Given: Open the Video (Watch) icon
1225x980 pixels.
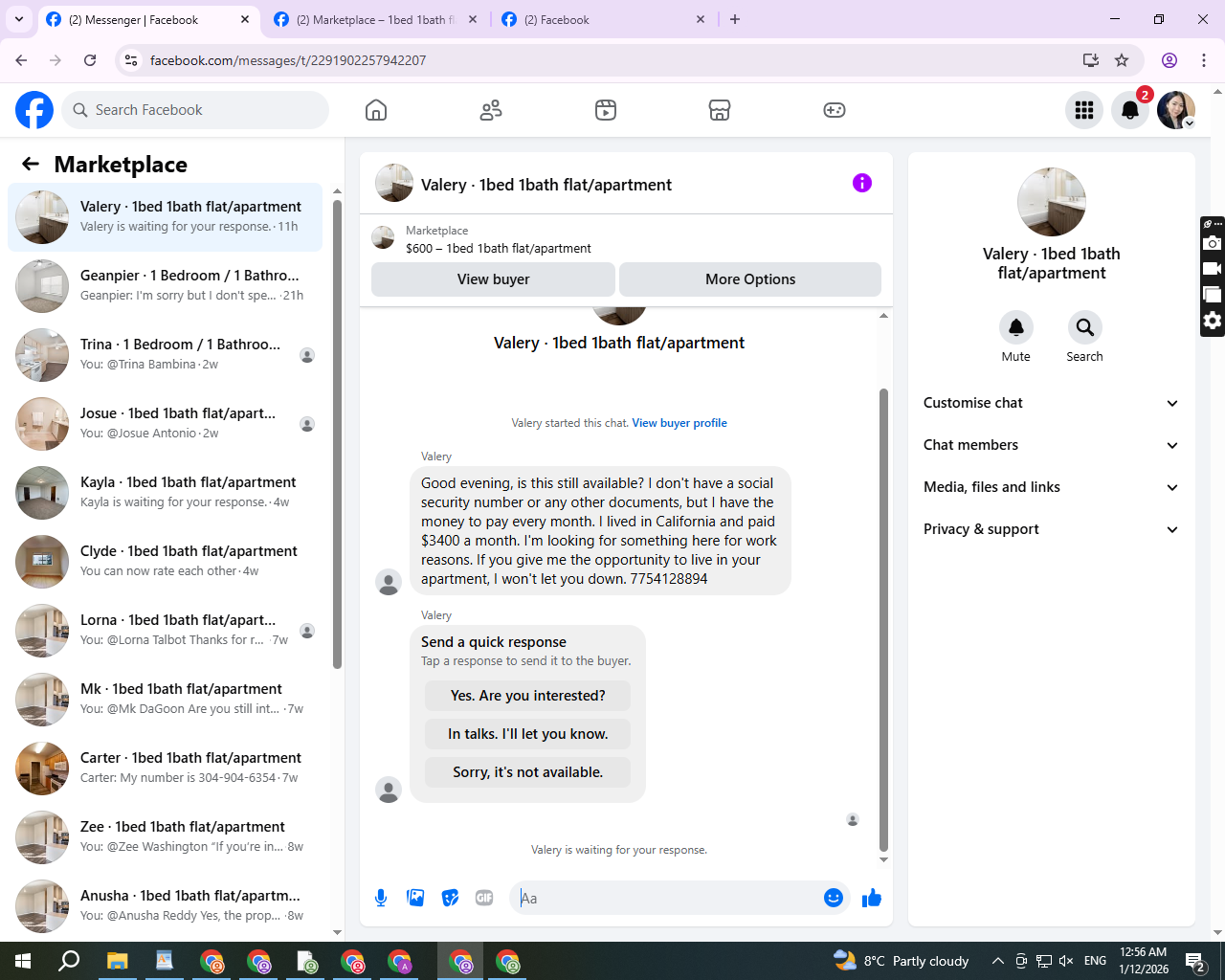Looking at the screenshot, I should coord(606,110).
